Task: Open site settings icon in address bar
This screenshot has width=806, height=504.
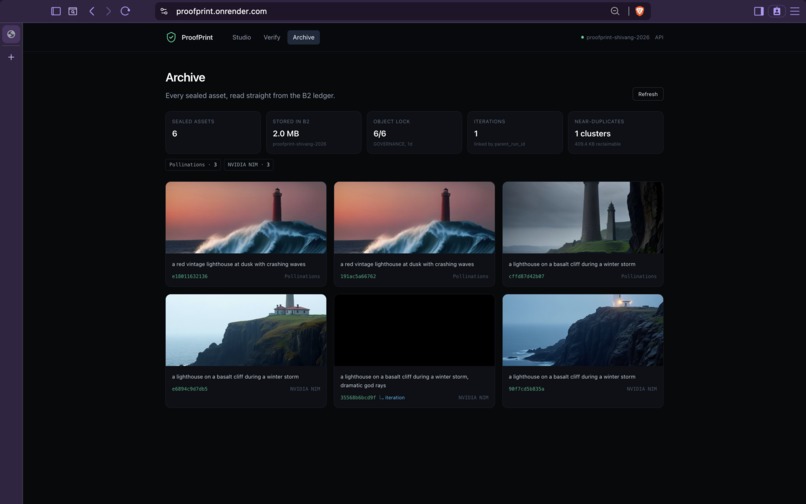Action: [164, 11]
